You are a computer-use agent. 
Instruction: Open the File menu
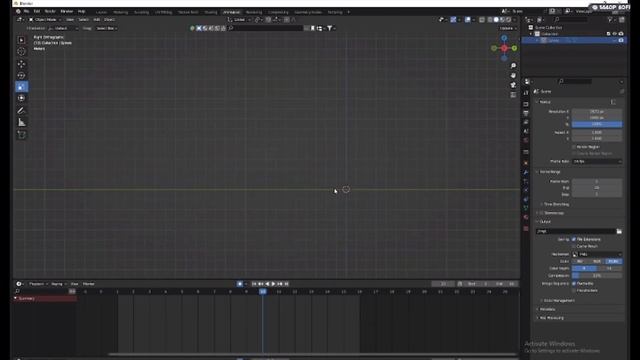click(27, 11)
